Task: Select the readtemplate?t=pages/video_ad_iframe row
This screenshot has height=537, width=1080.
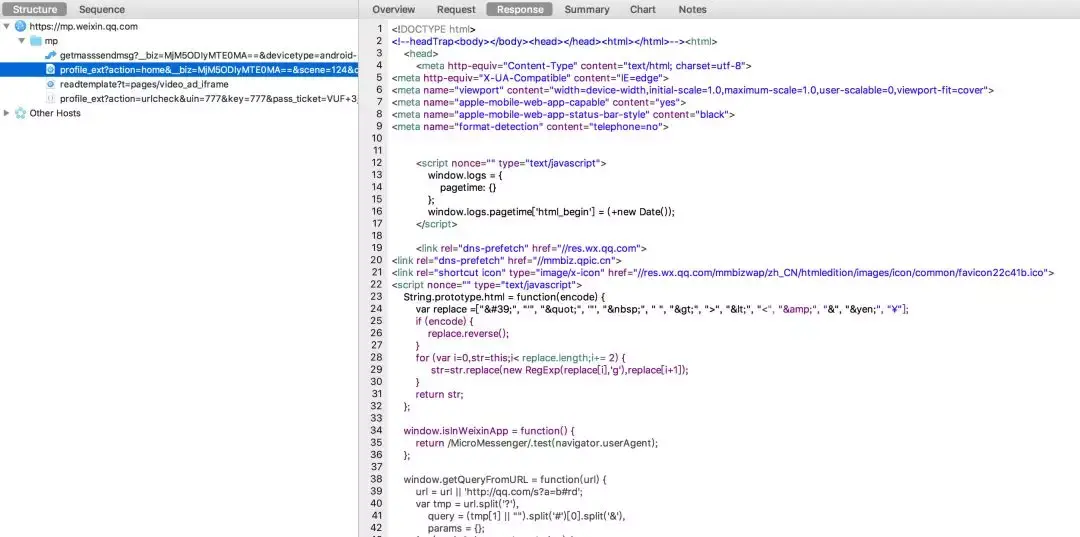Action: click(179, 84)
